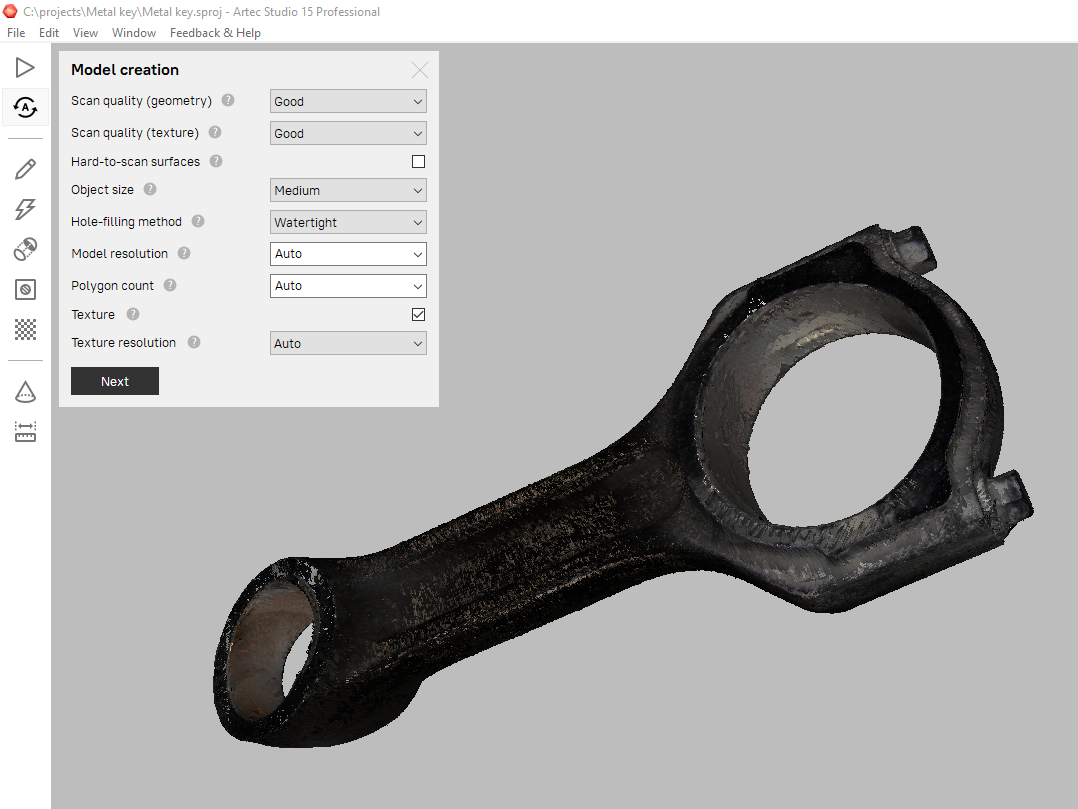Uncheck the Texture checkbox

(x=418, y=315)
